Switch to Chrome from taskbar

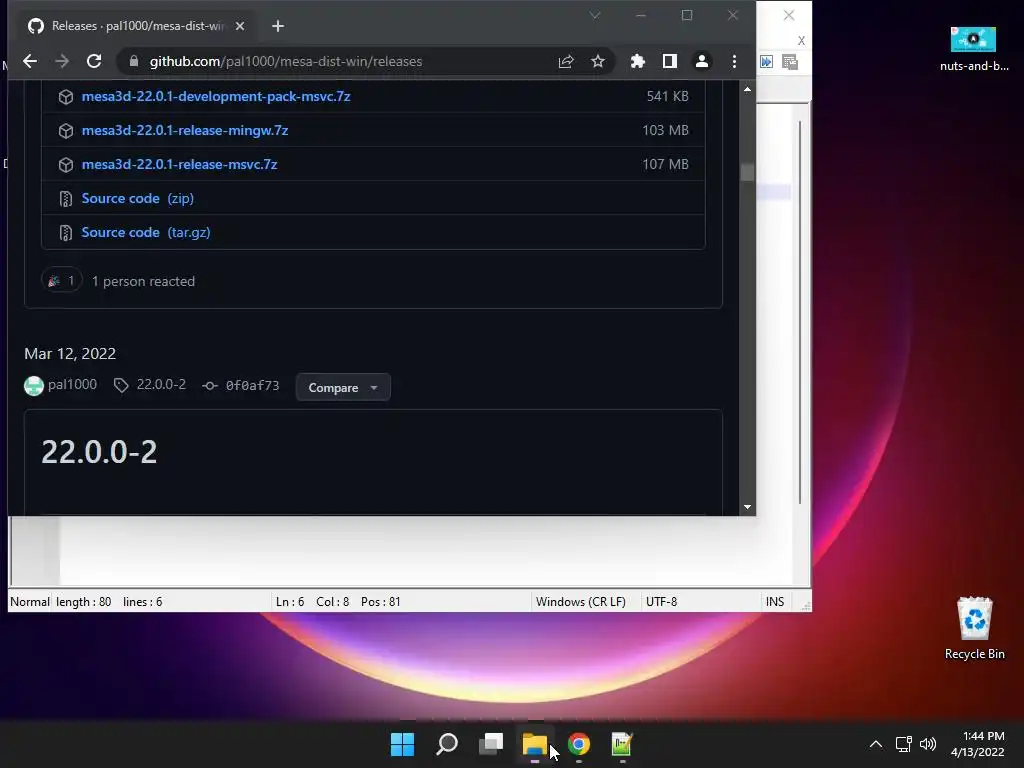click(x=579, y=744)
